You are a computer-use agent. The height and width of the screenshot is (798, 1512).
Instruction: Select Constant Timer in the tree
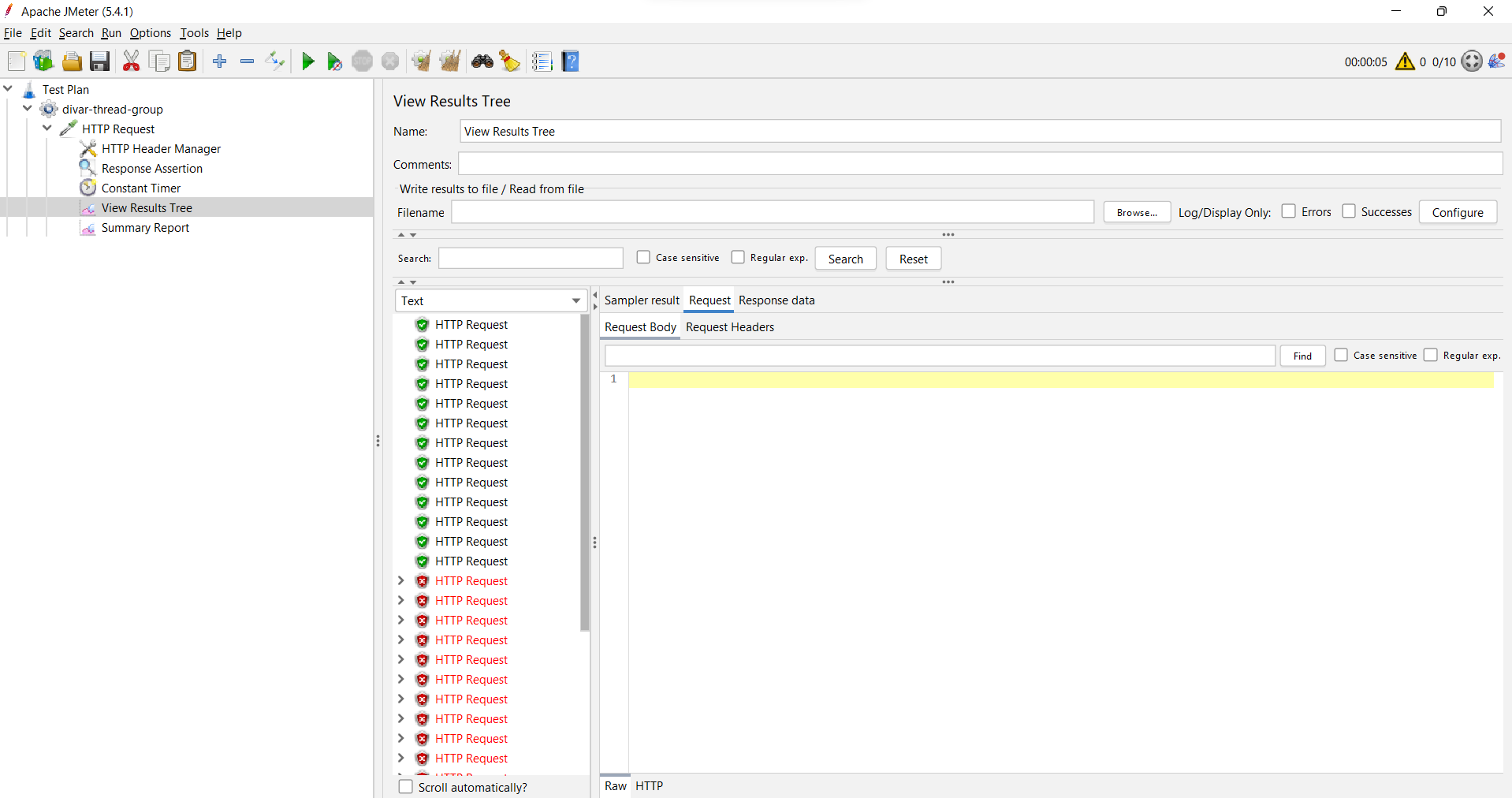[141, 188]
